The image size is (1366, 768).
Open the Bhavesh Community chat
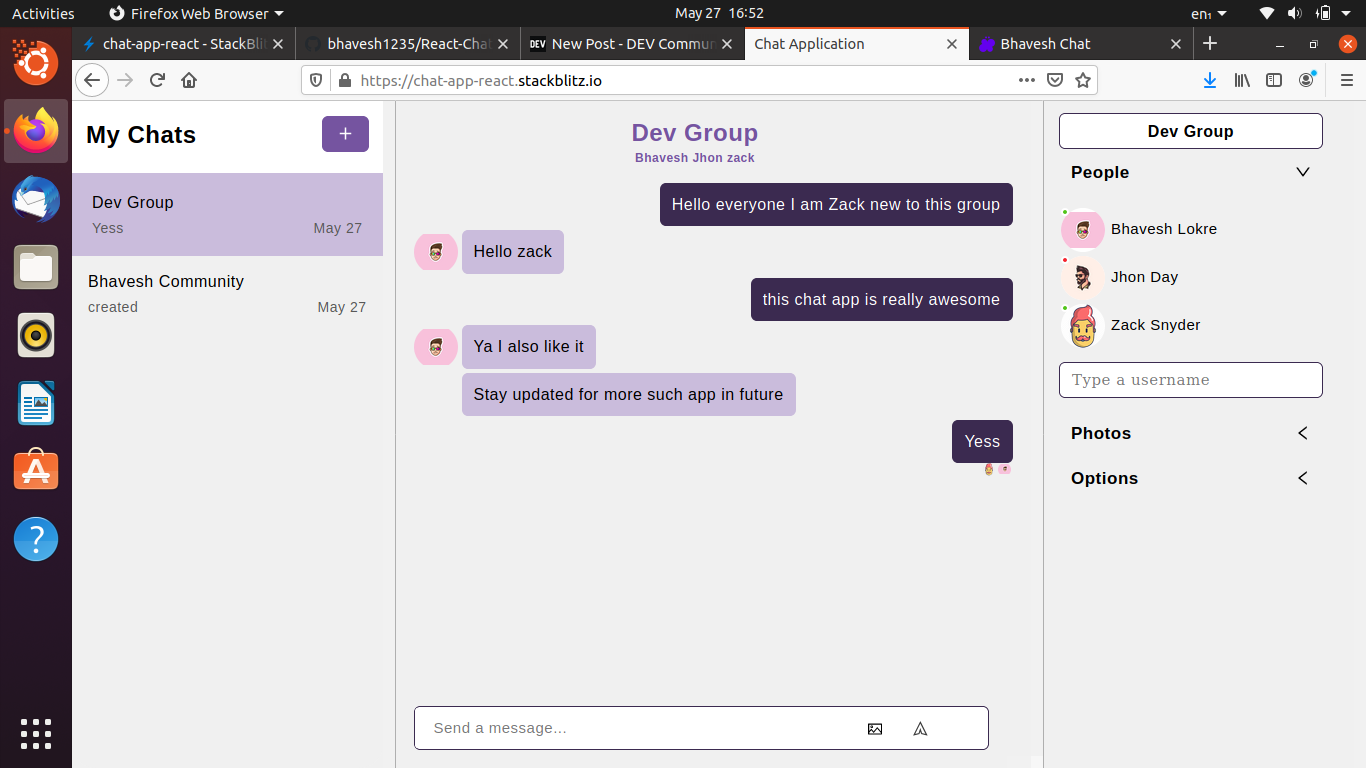[x=227, y=294]
